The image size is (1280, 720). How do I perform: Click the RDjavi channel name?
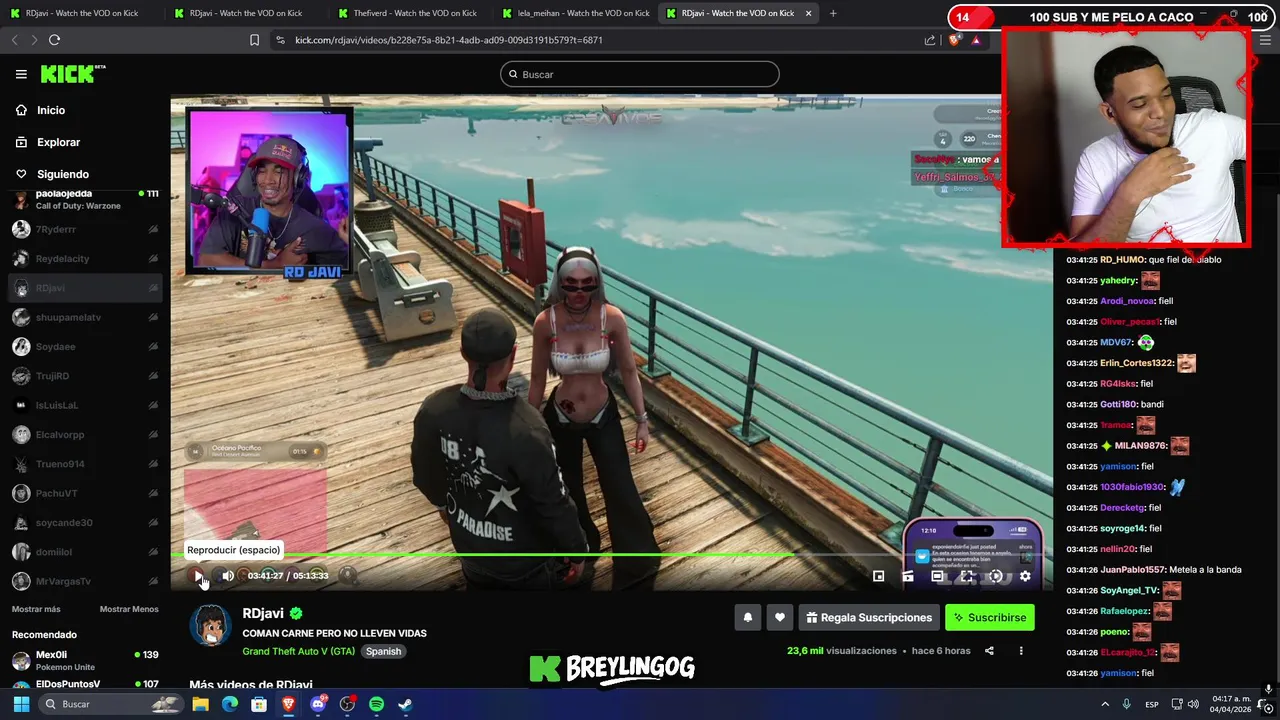point(263,613)
